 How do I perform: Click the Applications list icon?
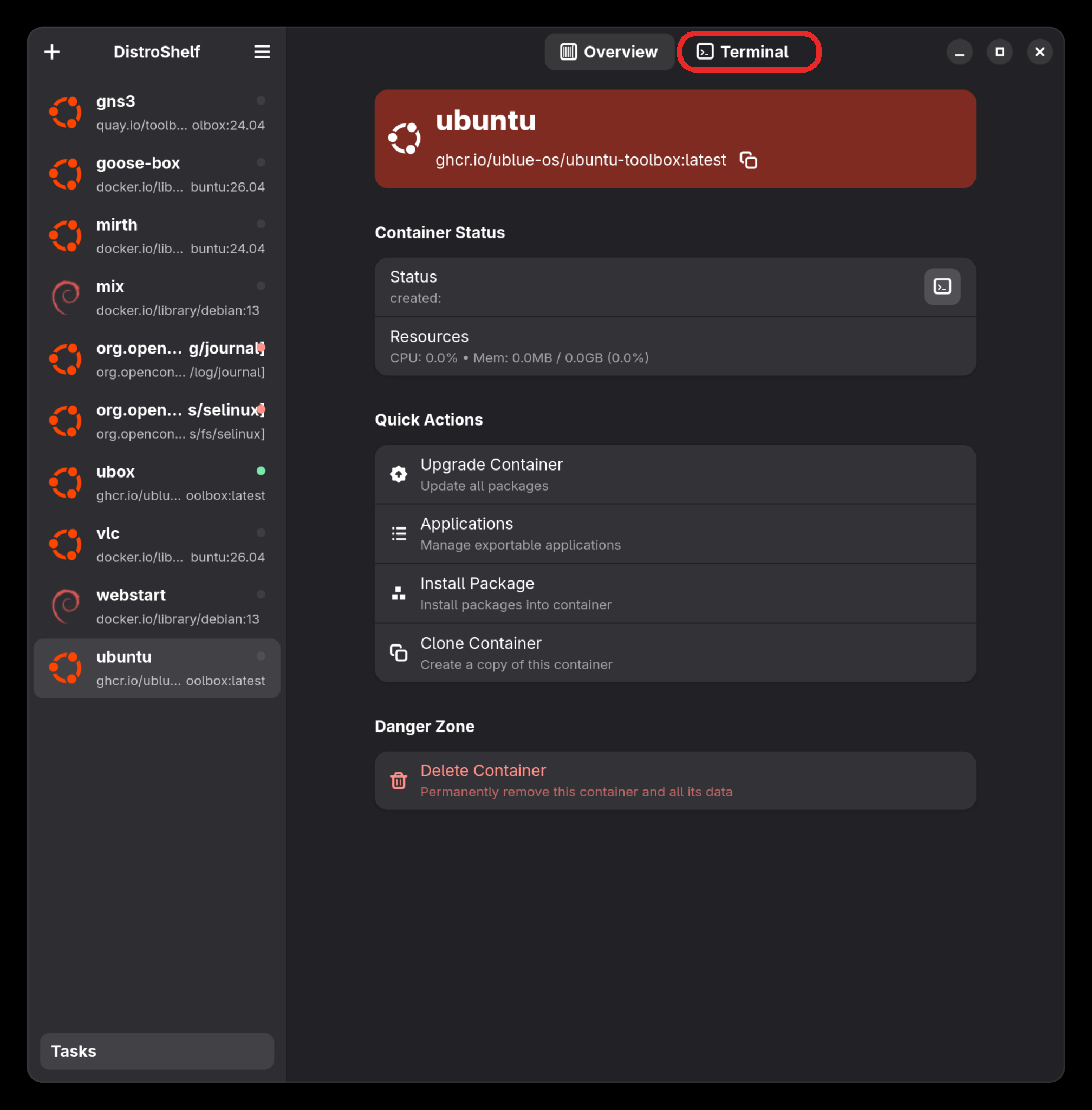(x=399, y=534)
